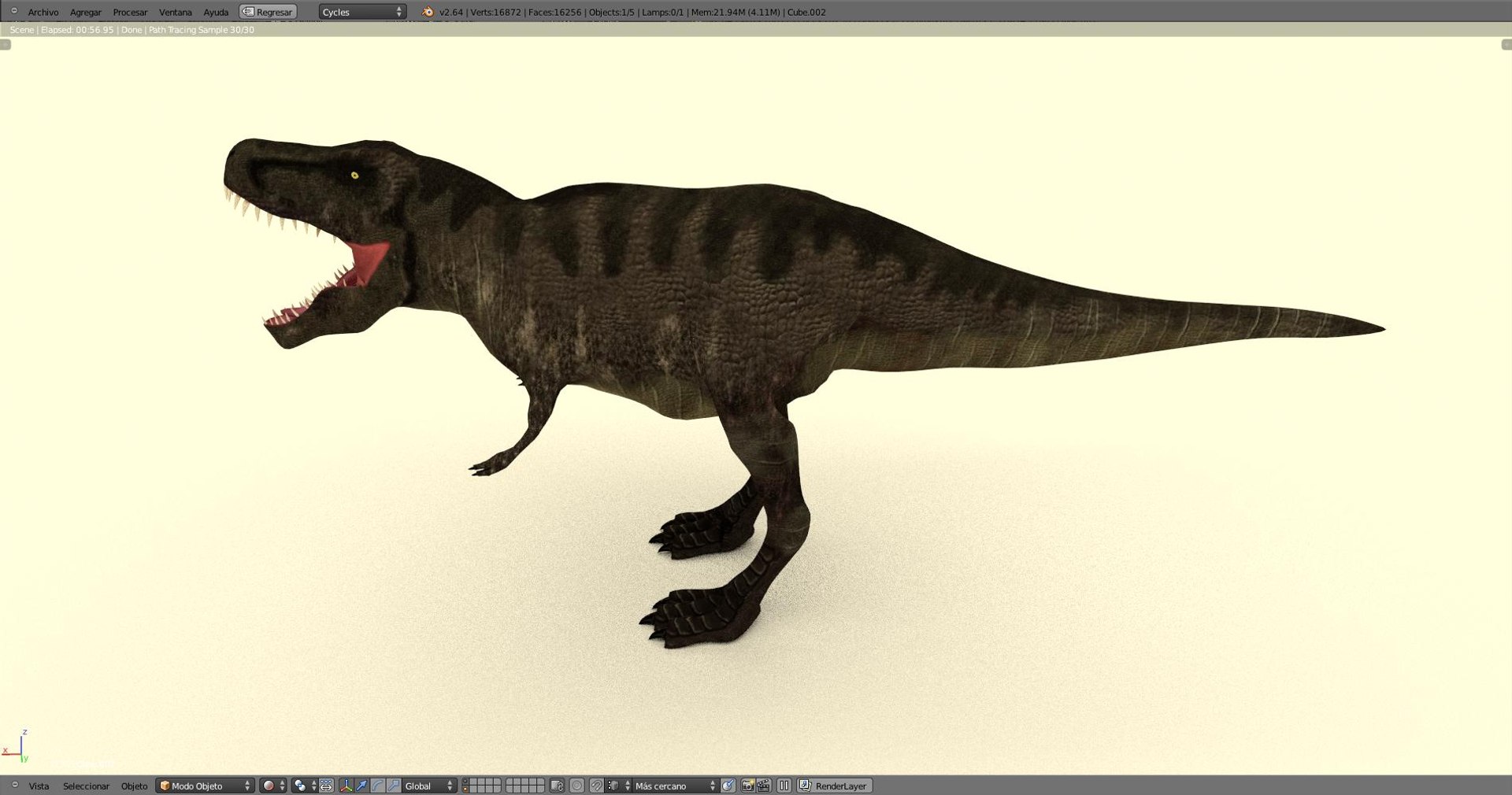Open the Procesar menu

[x=131, y=12]
